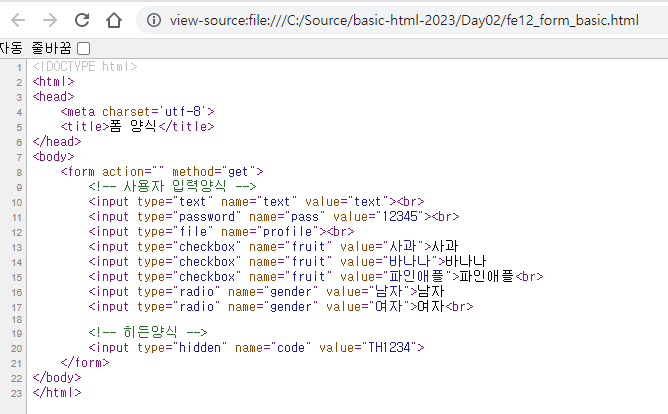Click the closing </html> tag
668x414 pixels.
click(x=57, y=392)
